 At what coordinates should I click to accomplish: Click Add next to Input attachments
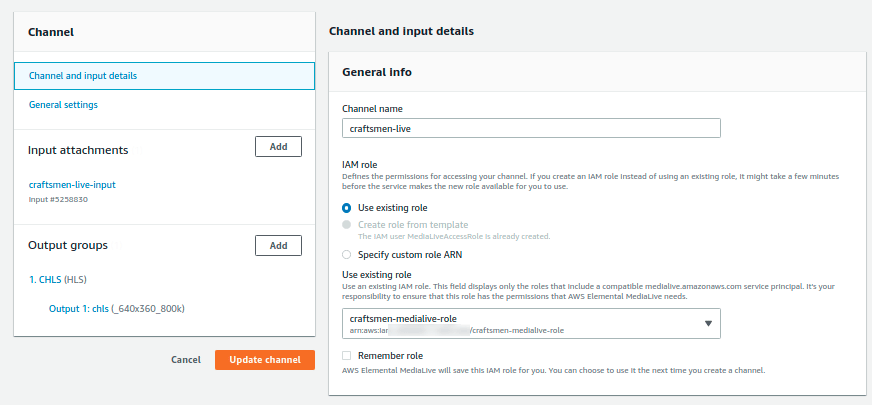tap(278, 147)
